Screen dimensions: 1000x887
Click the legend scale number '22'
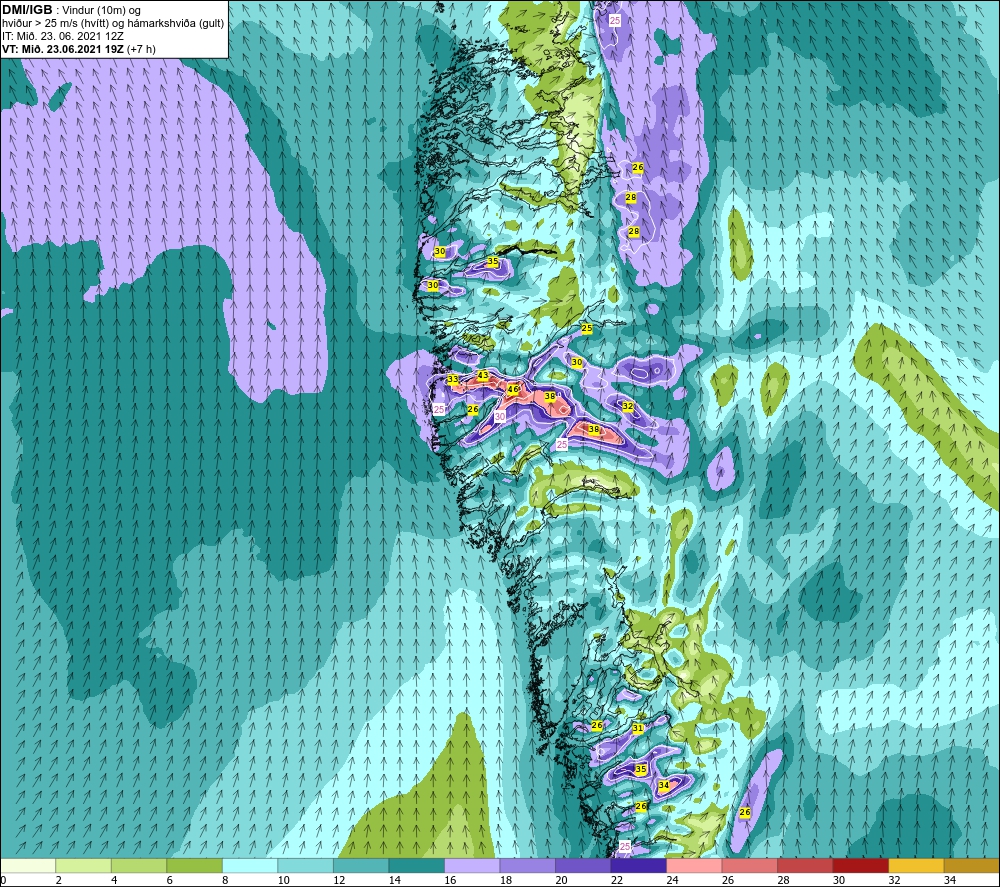pyautogui.click(x=617, y=880)
